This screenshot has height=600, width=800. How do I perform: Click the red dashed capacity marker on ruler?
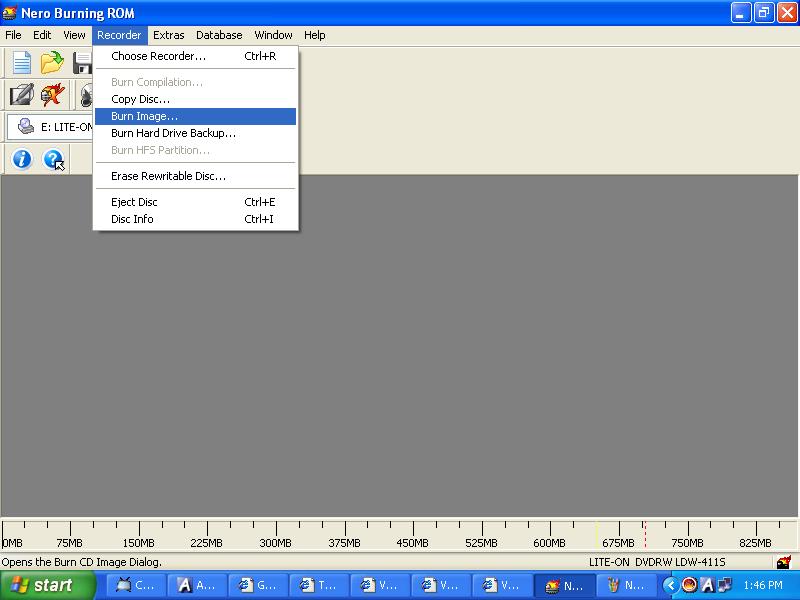coord(645,534)
